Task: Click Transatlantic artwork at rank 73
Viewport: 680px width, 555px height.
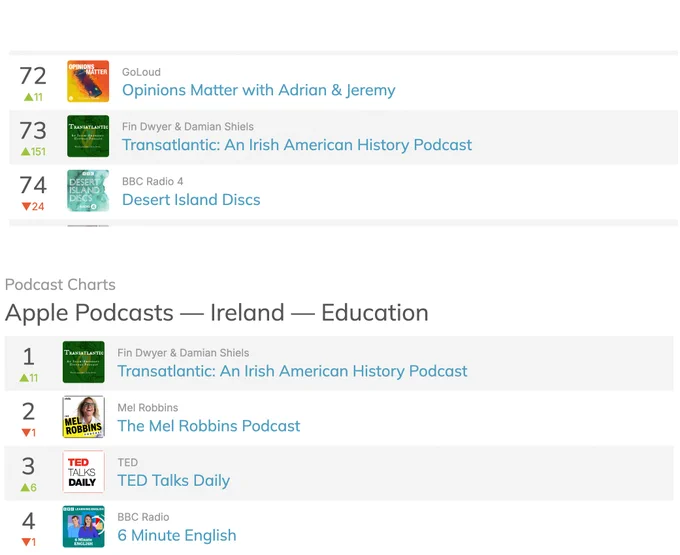Action: click(x=88, y=136)
